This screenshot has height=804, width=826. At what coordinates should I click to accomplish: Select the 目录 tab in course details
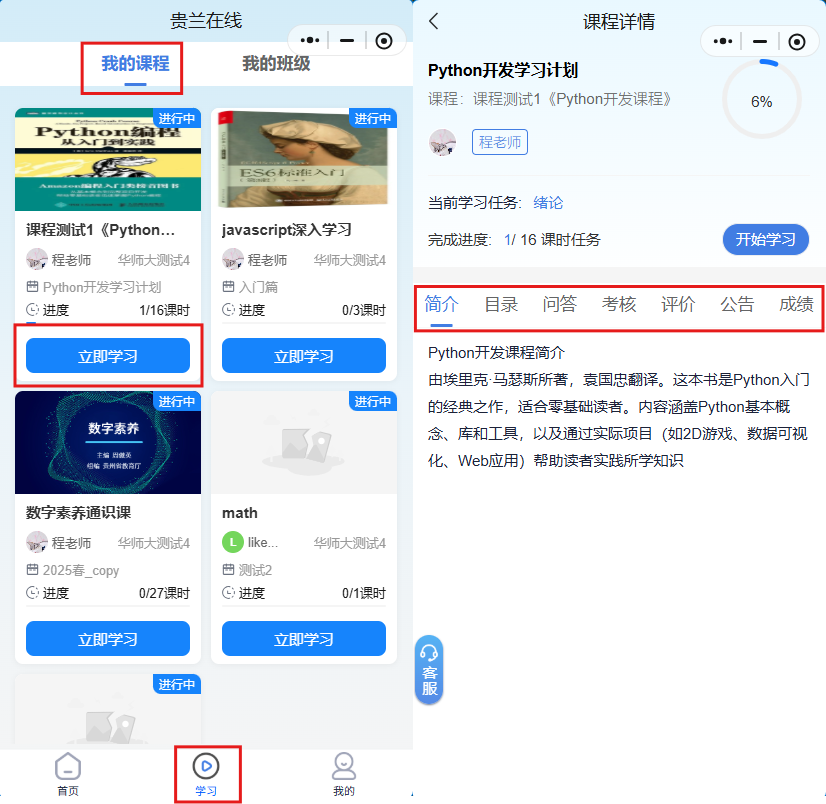pyautogui.click(x=501, y=305)
